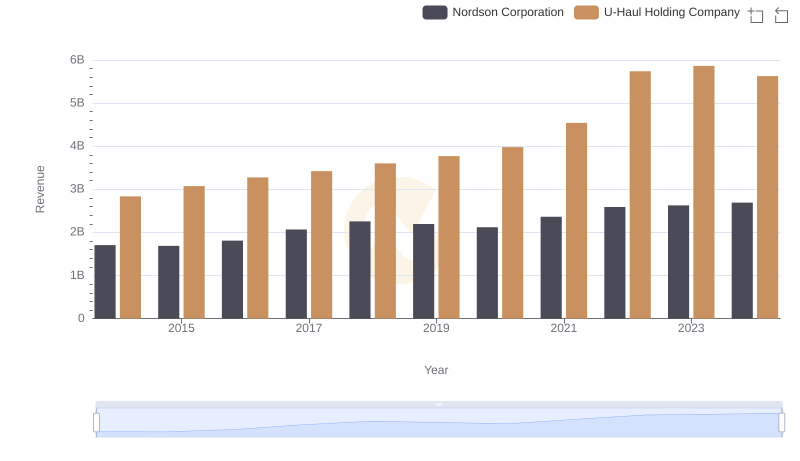Click the '2017' x-axis label
Image resolution: width=800 pixels, height=461 pixels.
pos(309,328)
